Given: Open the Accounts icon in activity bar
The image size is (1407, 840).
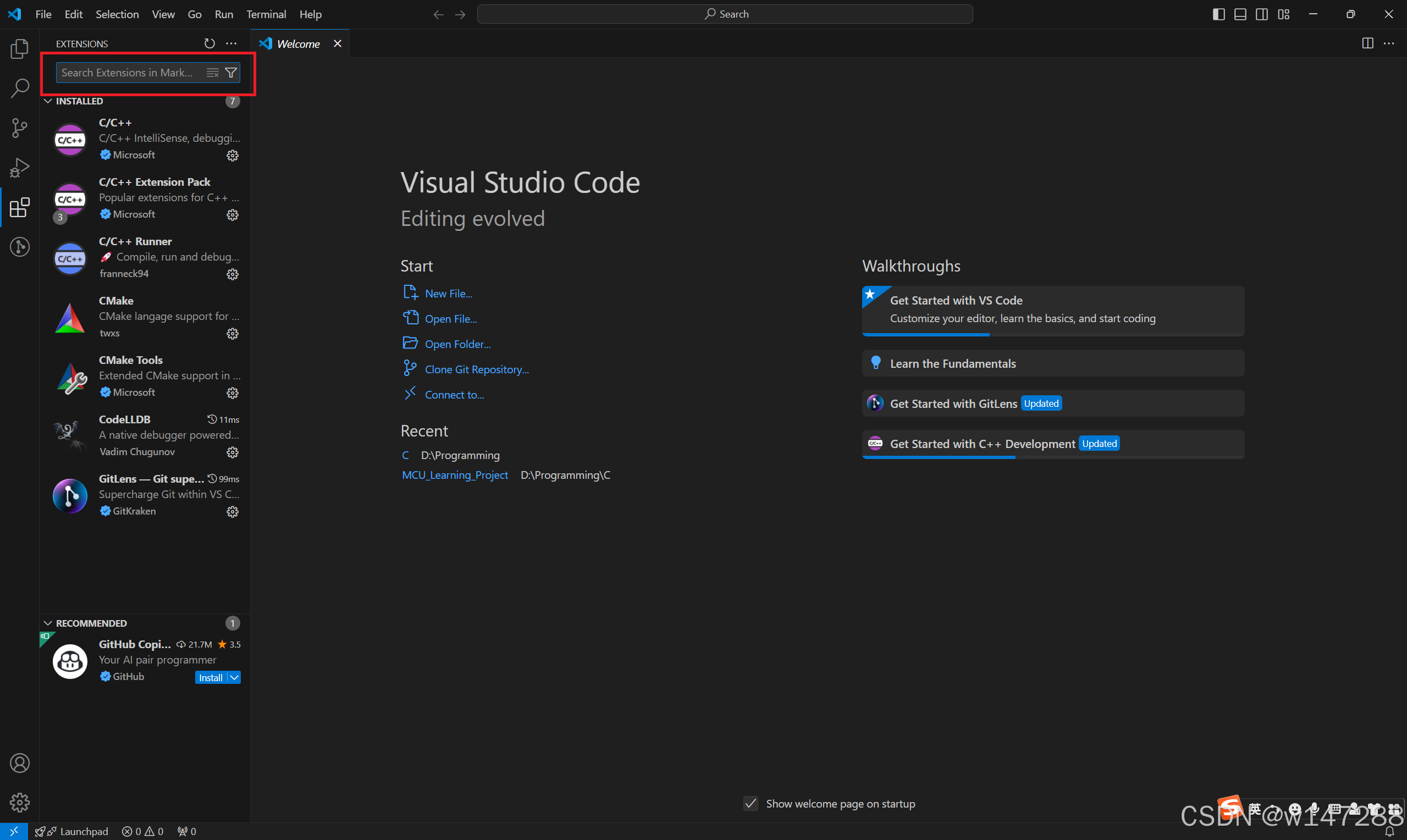Looking at the screenshot, I should click(x=19, y=763).
